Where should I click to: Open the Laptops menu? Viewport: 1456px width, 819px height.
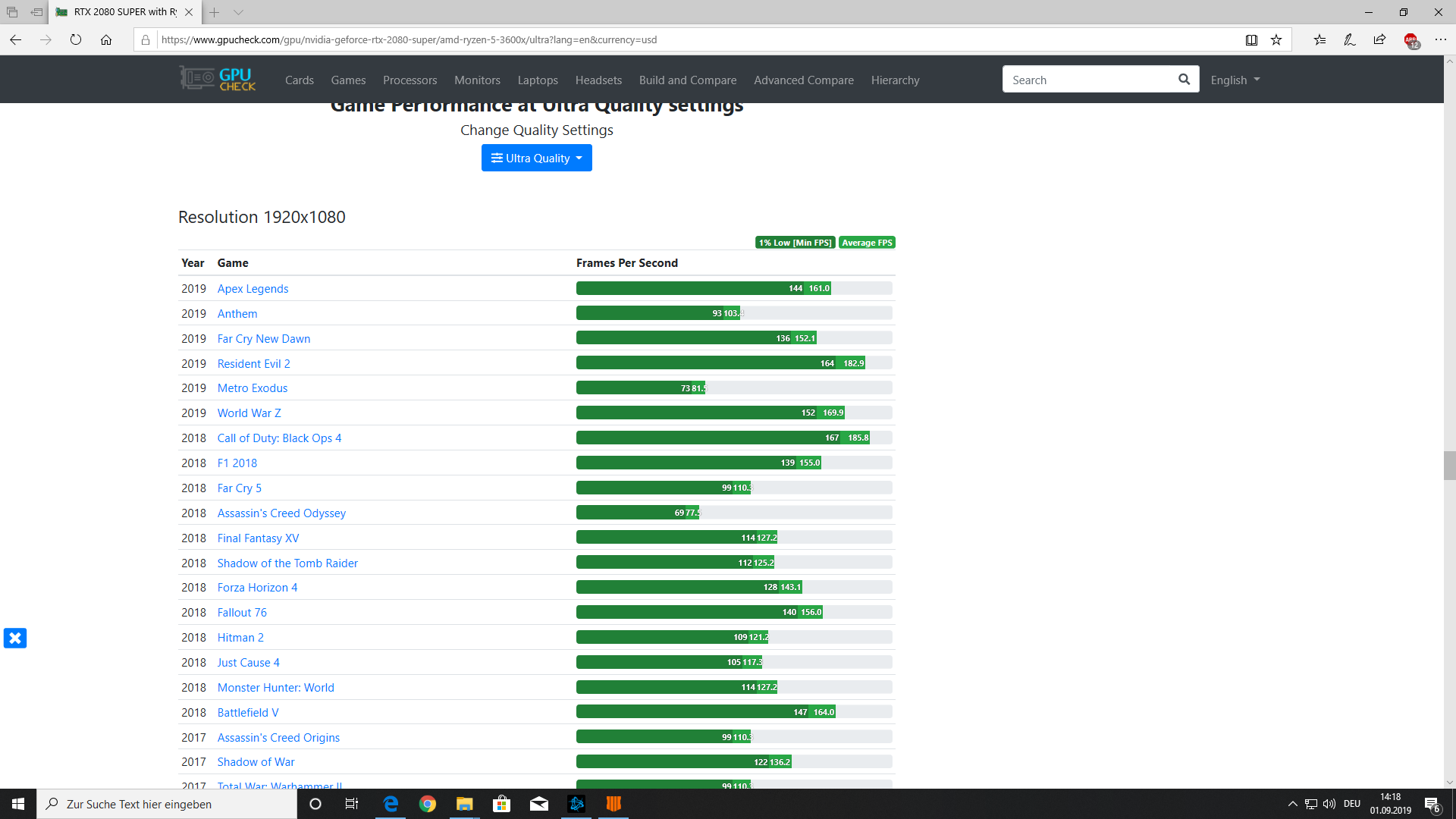[538, 80]
